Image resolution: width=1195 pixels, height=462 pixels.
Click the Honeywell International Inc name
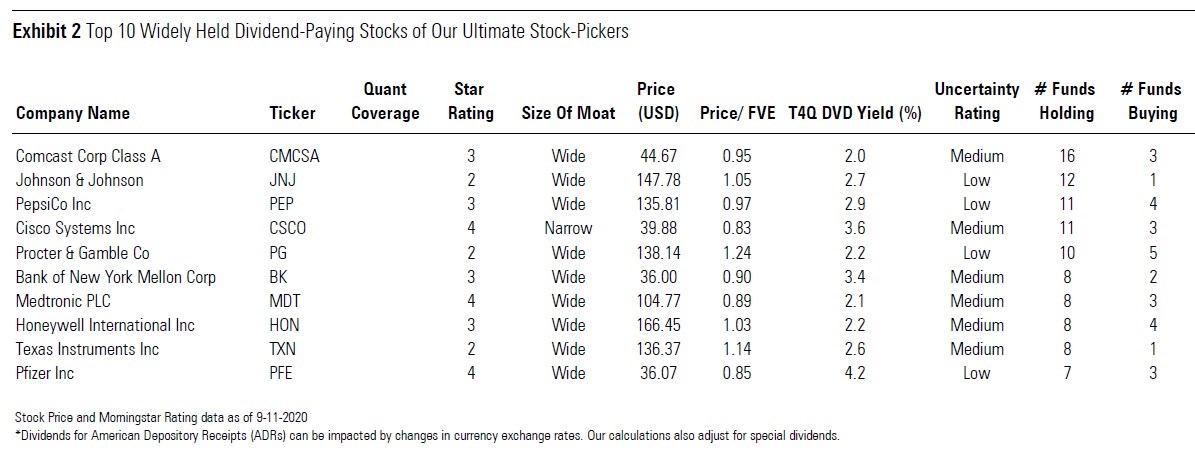105,325
